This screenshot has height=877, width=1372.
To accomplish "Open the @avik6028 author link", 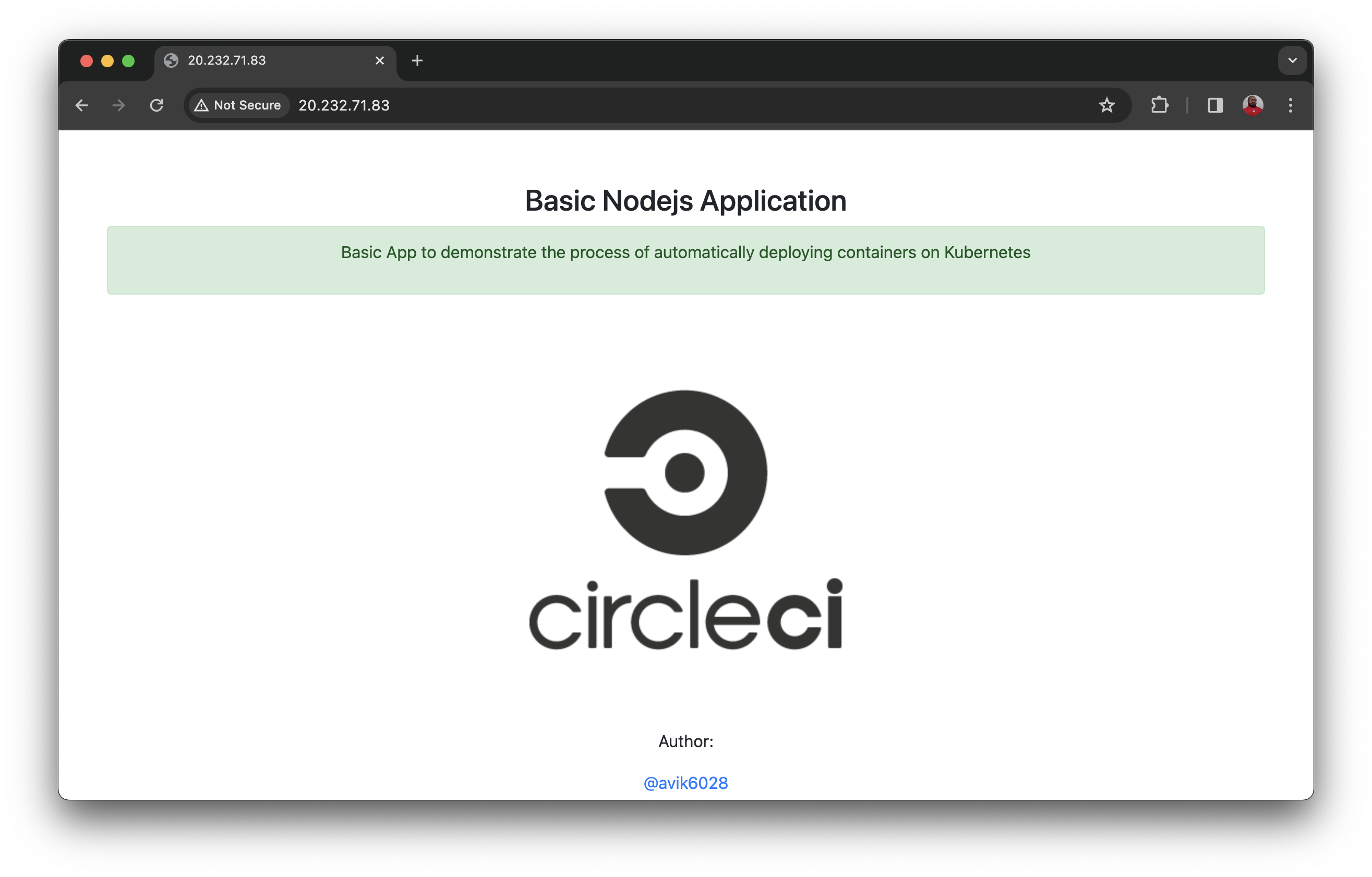I will [685, 783].
